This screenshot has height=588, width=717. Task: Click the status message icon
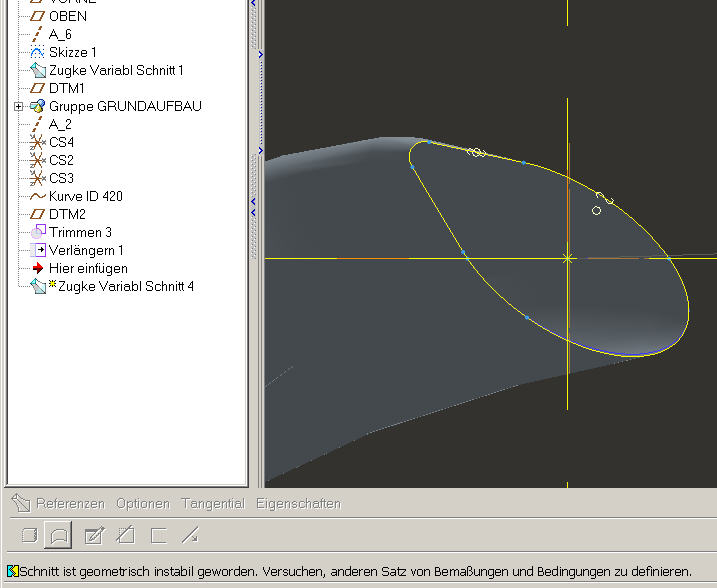pos(12,571)
